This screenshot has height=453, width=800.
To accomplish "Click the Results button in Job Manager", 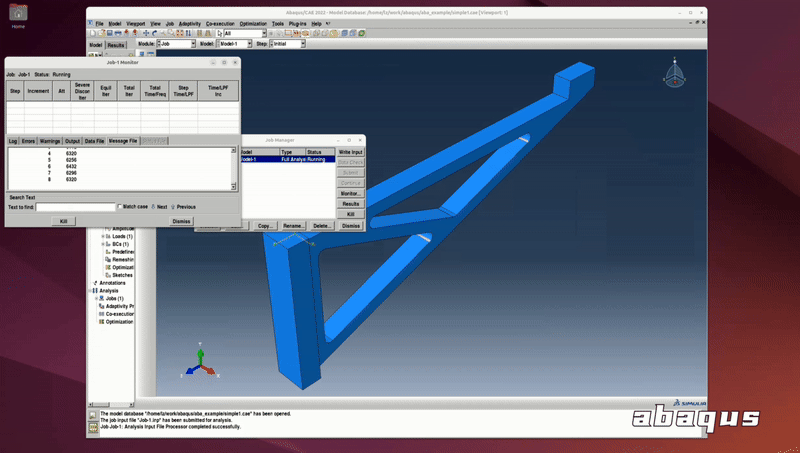I will (351, 204).
